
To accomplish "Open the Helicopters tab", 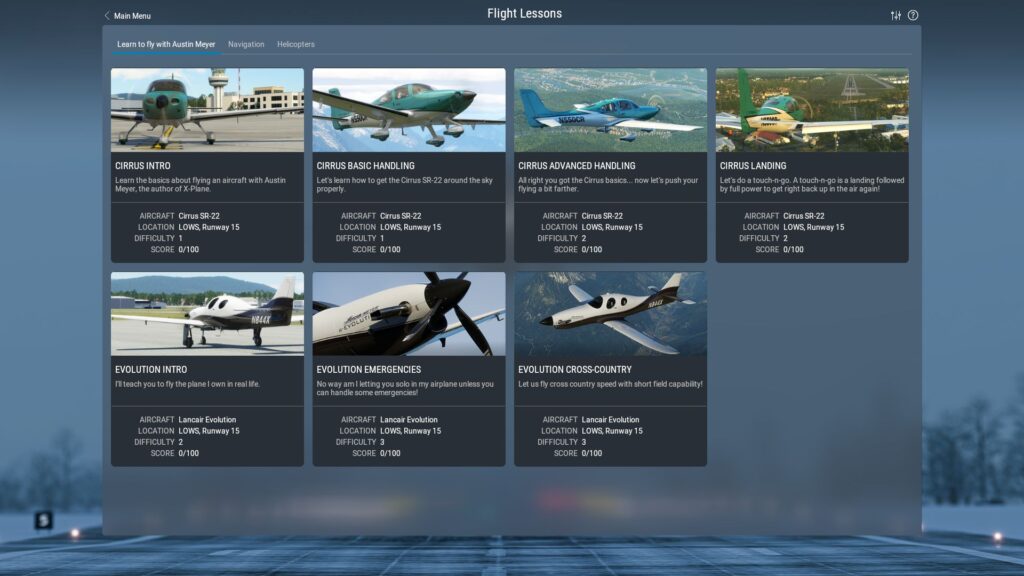I will tap(295, 44).
